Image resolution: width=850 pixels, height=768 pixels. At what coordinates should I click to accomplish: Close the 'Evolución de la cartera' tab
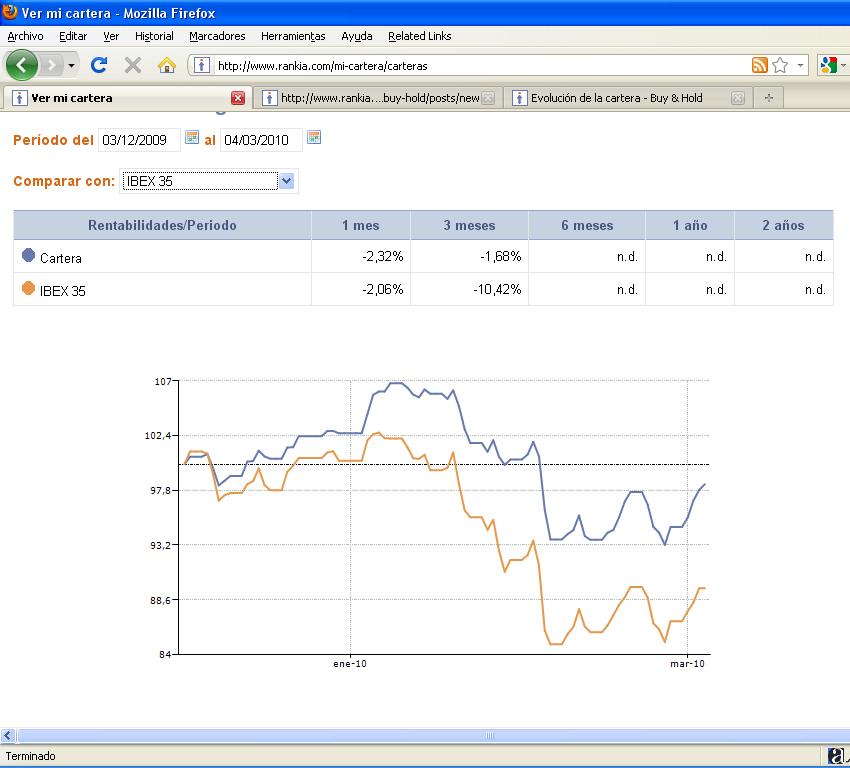[737, 98]
